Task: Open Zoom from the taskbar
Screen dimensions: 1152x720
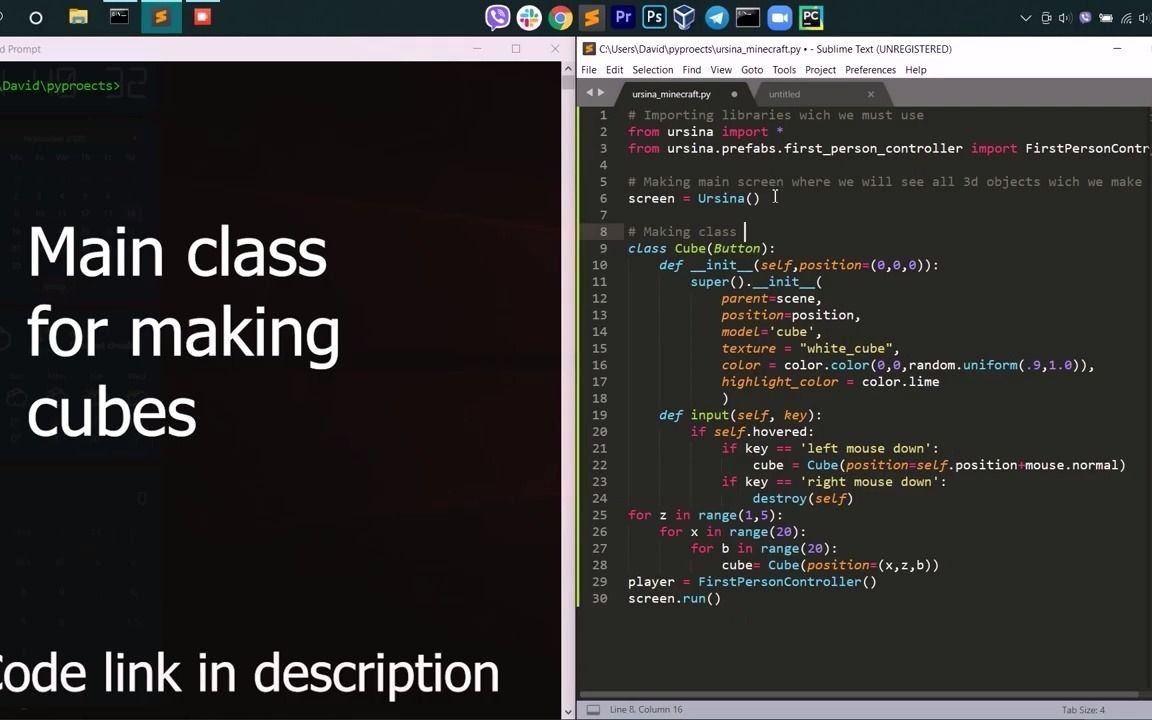Action: coord(780,18)
